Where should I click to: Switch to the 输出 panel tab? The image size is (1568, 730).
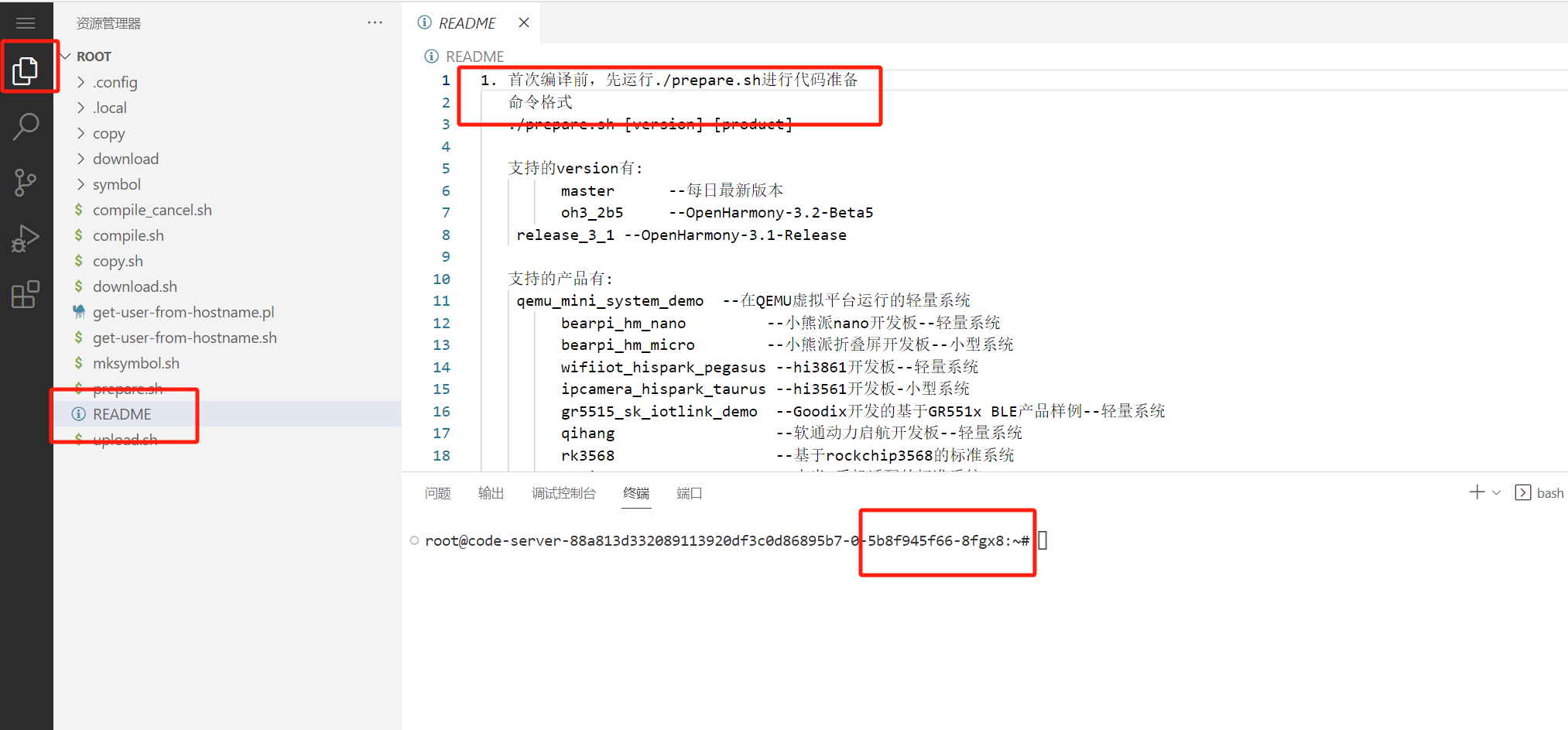click(491, 493)
